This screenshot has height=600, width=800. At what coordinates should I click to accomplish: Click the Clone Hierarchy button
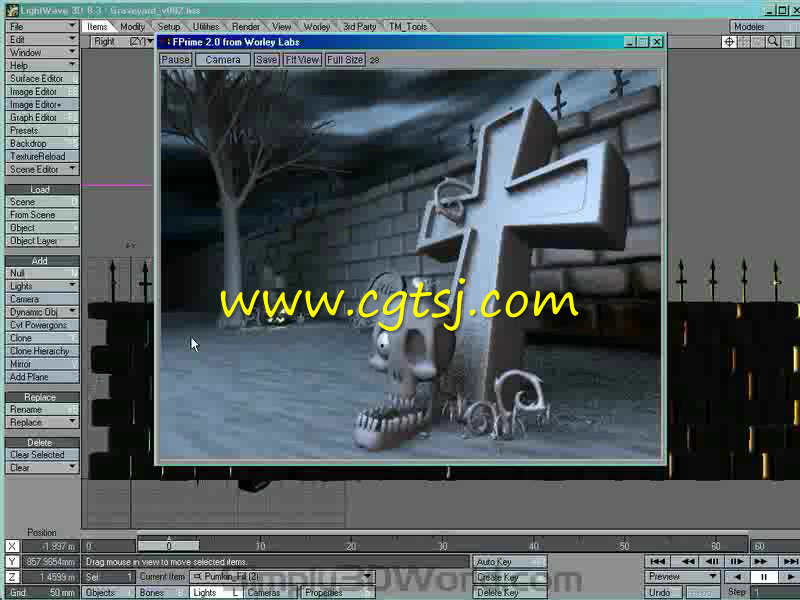pos(42,351)
